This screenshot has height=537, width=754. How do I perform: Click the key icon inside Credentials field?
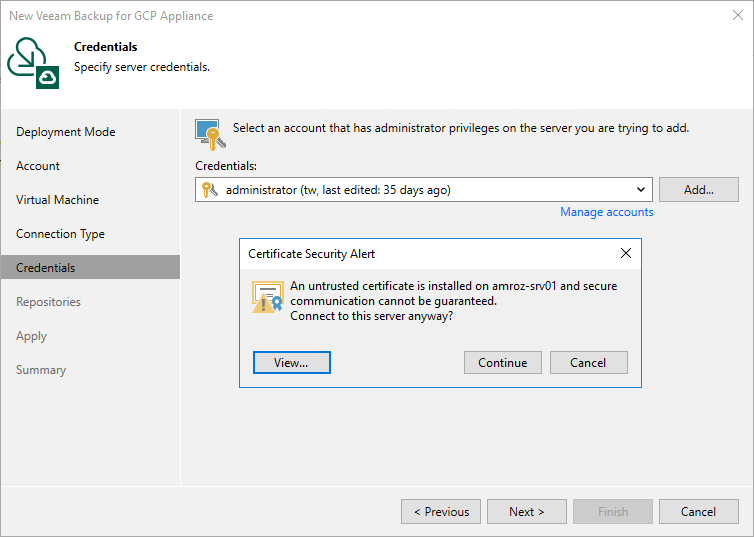pos(209,190)
